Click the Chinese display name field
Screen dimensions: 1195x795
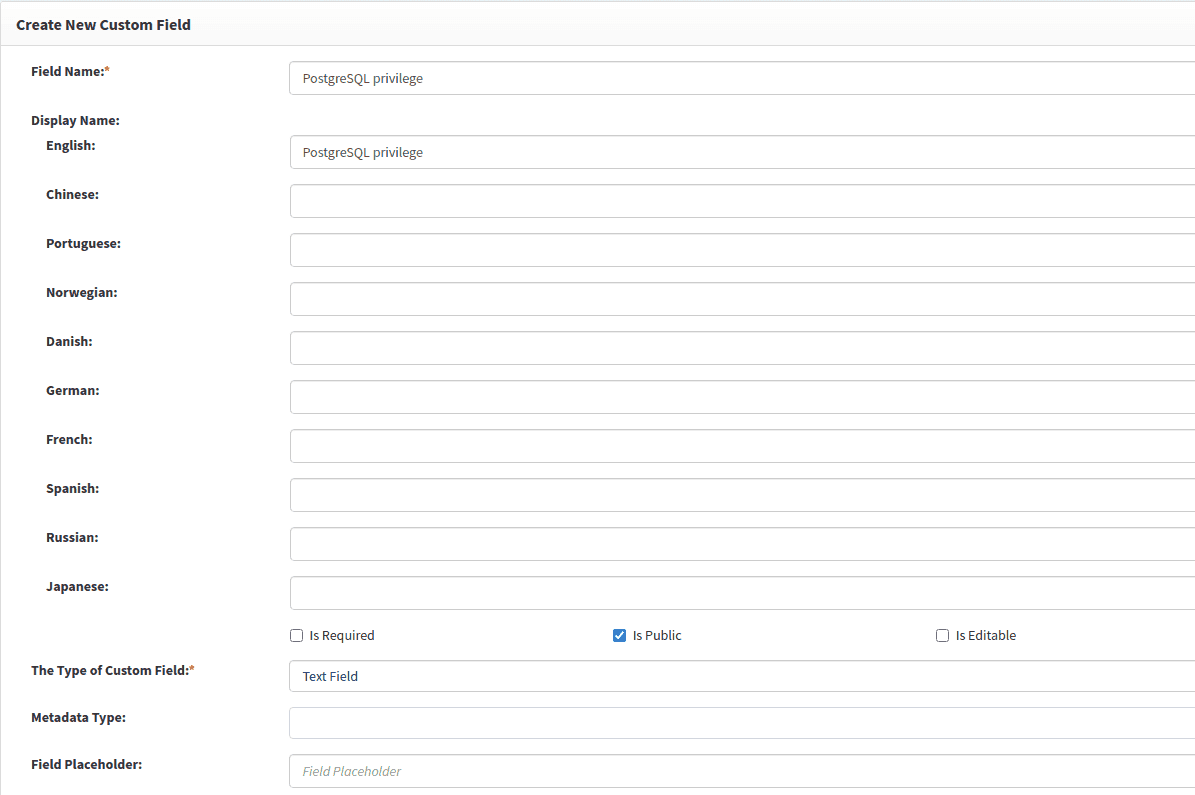tap(740, 201)
